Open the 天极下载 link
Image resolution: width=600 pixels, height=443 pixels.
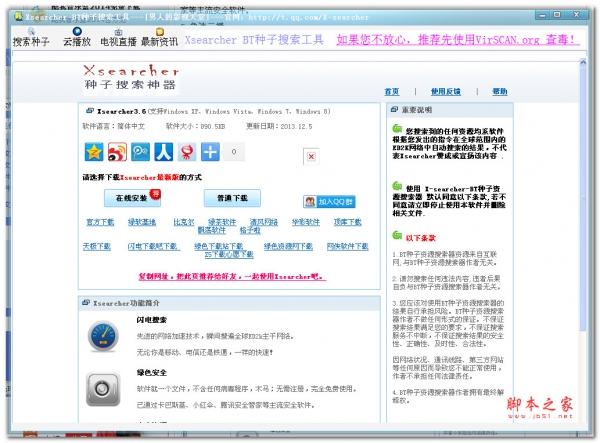[x=97, y=246]
